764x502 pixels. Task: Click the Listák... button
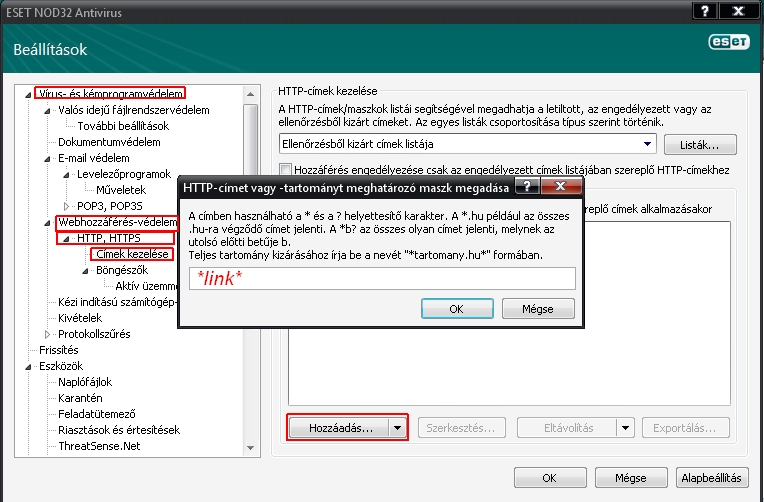click(x=700, y=145)
